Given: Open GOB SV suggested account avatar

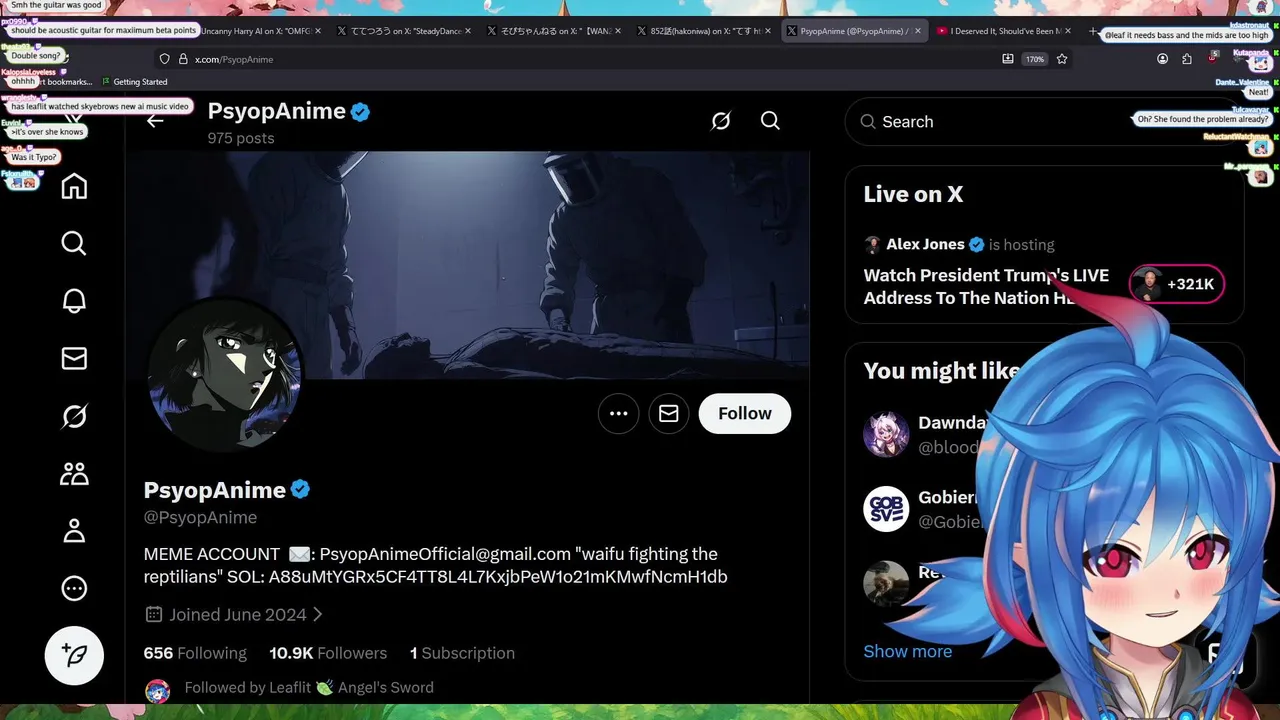Looking at the screenshot, I should click(886, 509).
